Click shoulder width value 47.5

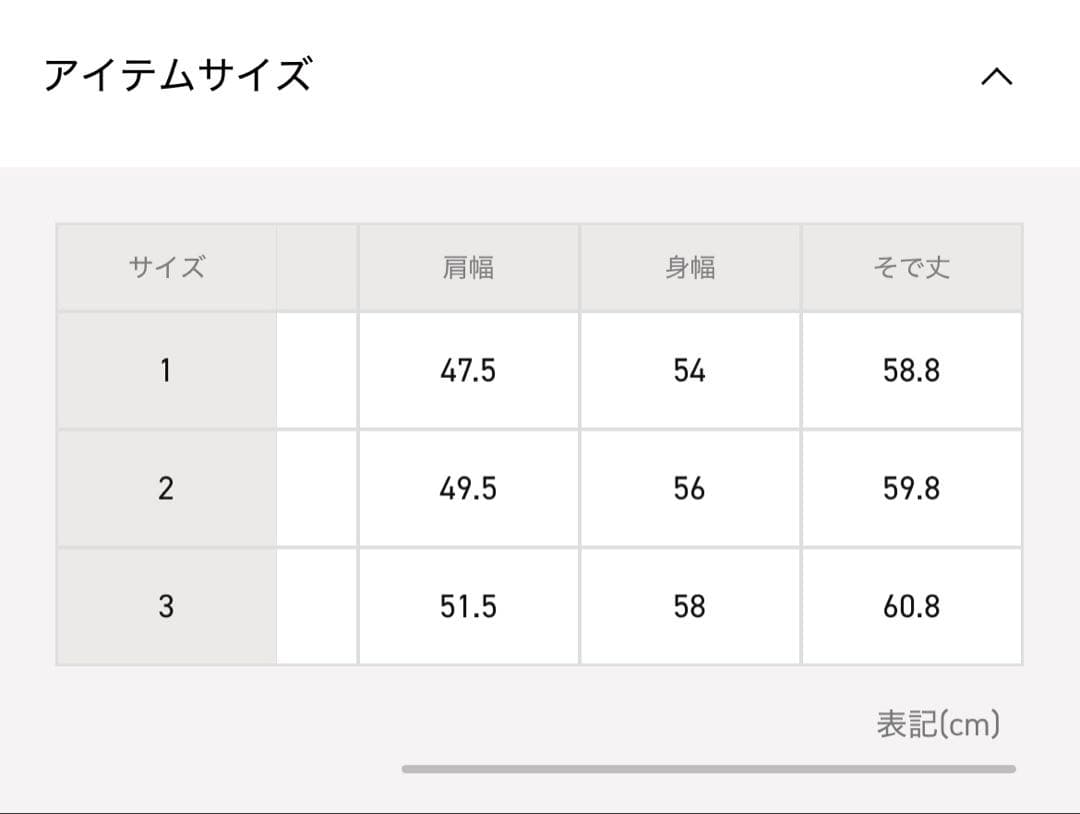tap(468, 371)
